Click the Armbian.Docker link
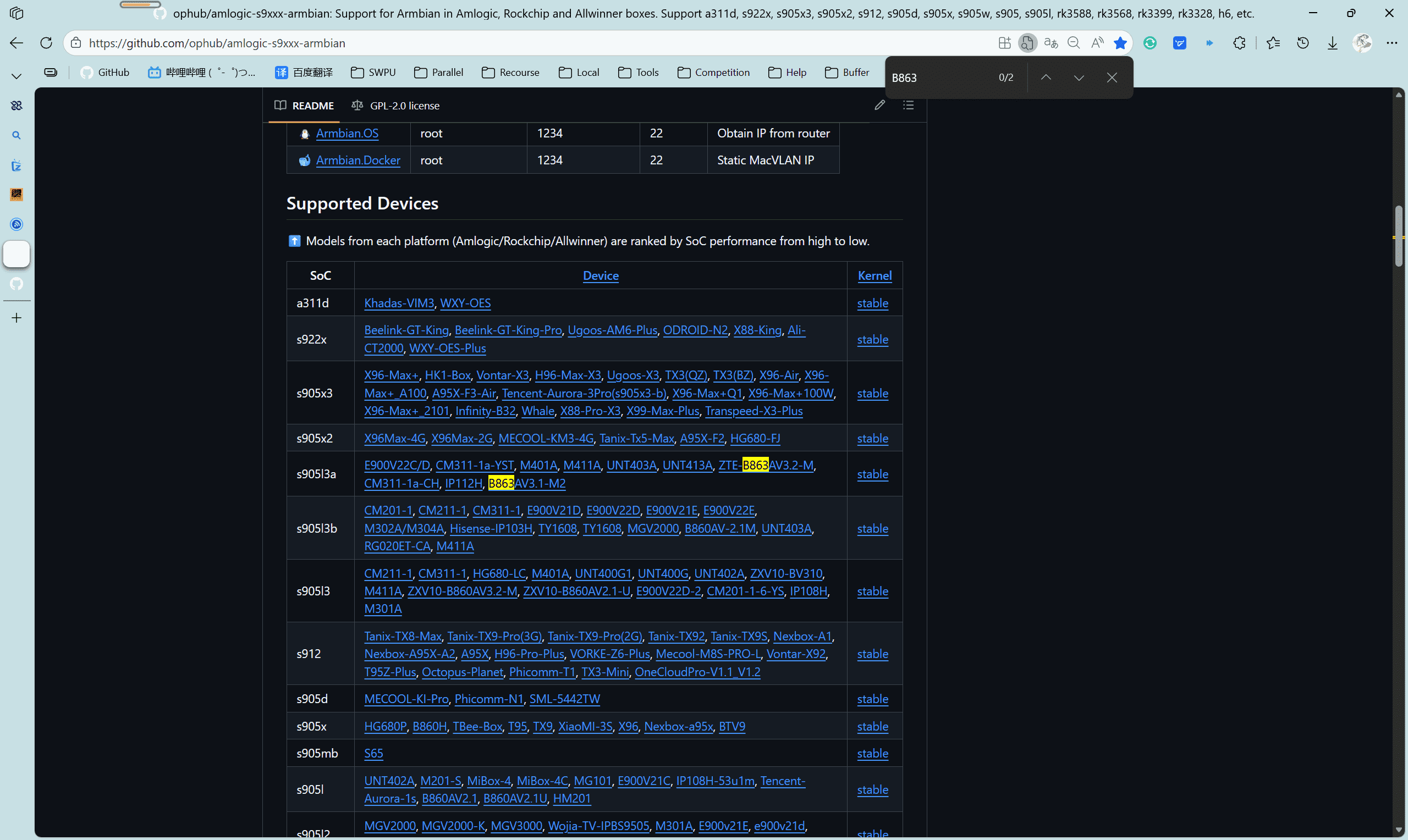Image resolution: width=1408 pixels, height=840 pixels. (358, 160)
